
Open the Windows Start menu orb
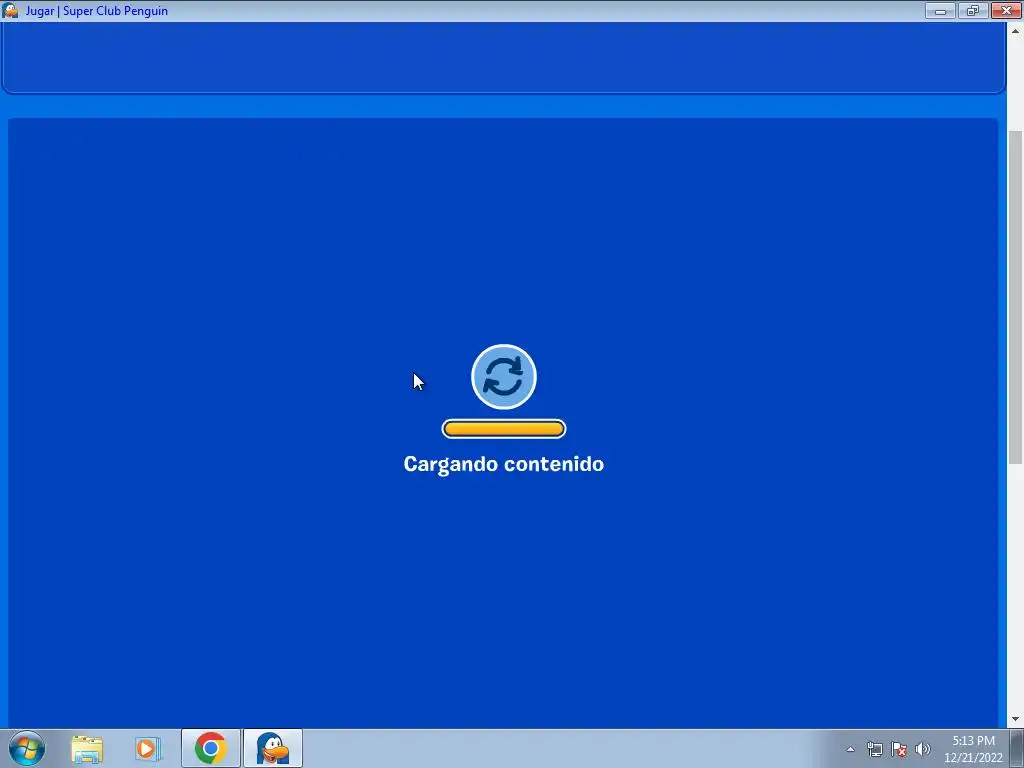click(x=27, y=748)
